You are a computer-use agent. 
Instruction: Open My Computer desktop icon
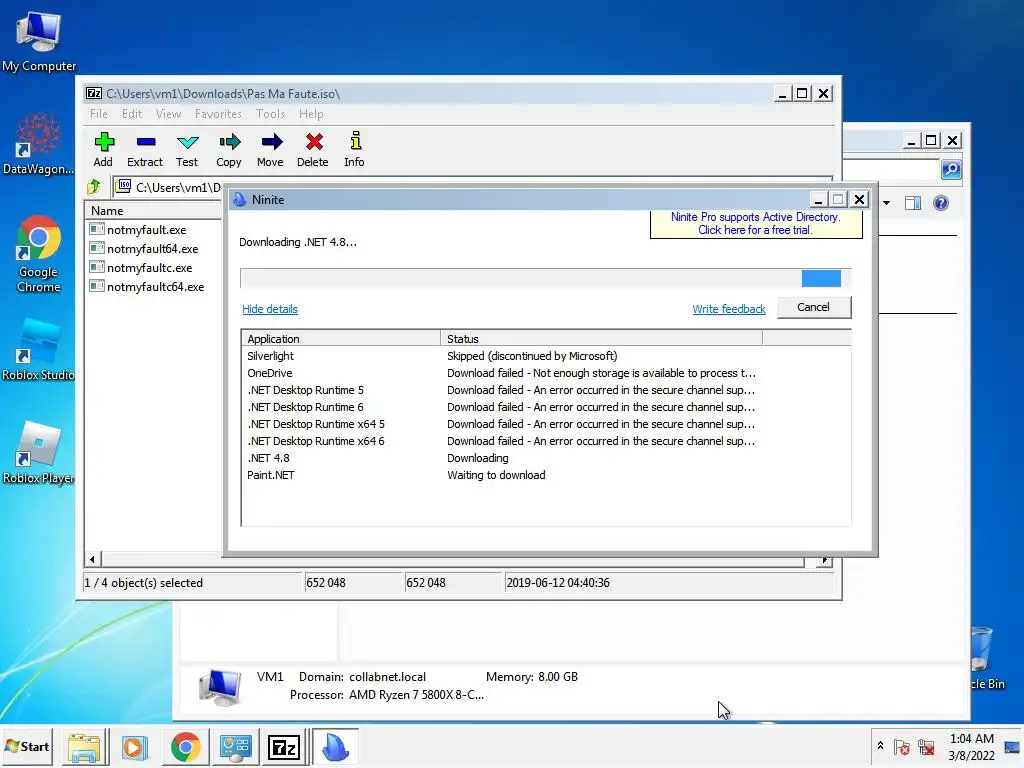click(x=39, y=41)
